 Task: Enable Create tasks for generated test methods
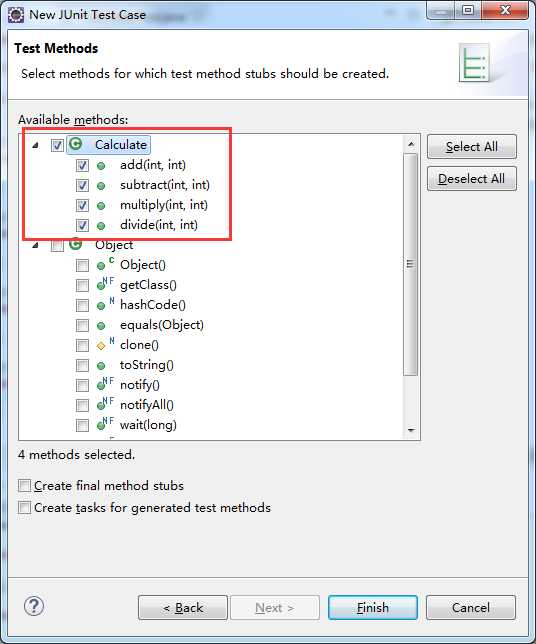point(24,508)
